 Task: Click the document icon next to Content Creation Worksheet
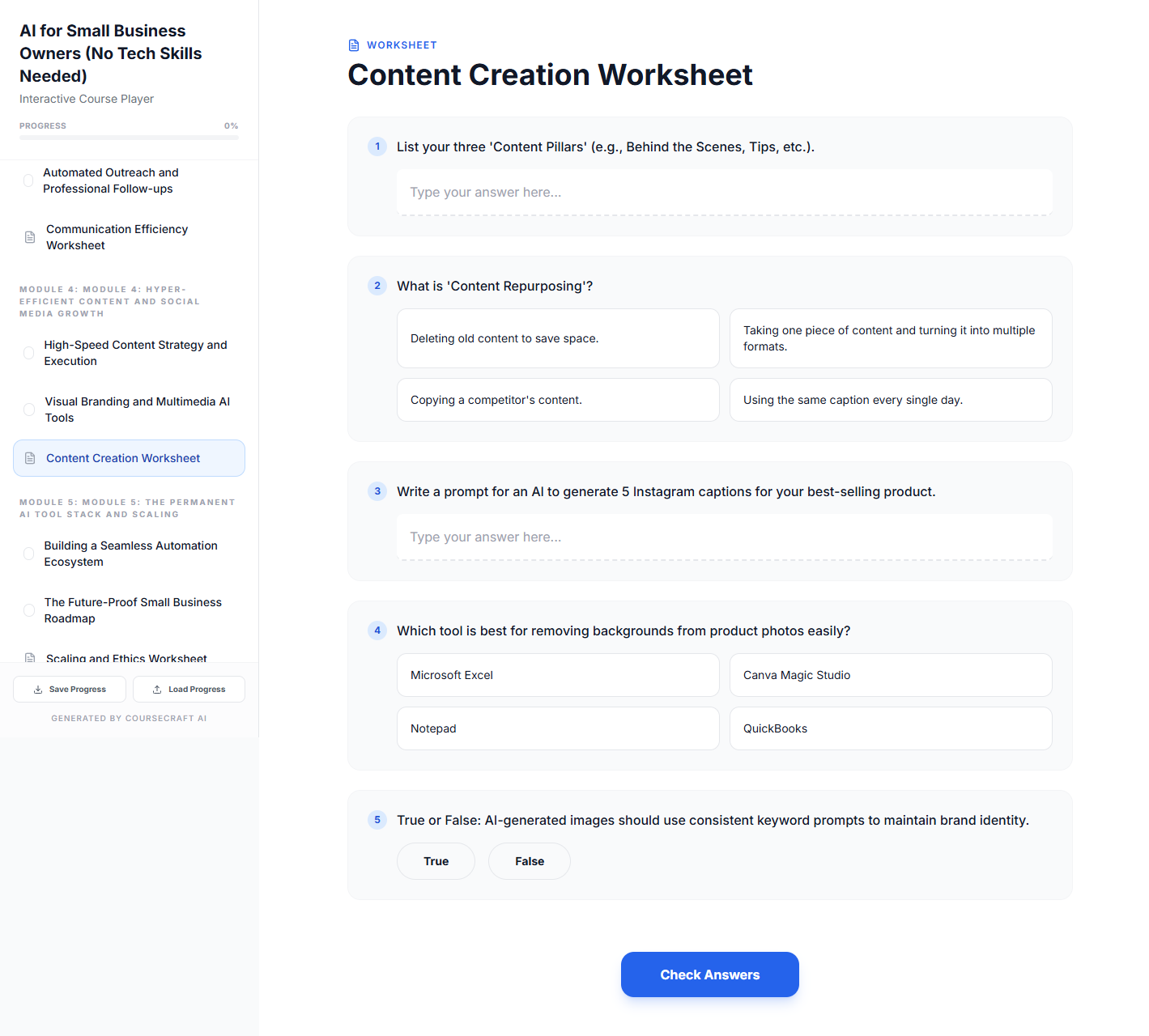point(30,457)
